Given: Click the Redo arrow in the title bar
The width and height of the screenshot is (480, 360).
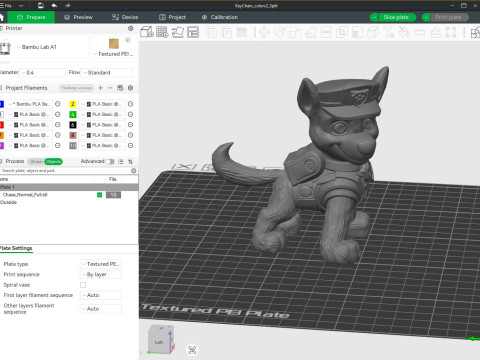Looking at the screenshot, I should (68, 6).
